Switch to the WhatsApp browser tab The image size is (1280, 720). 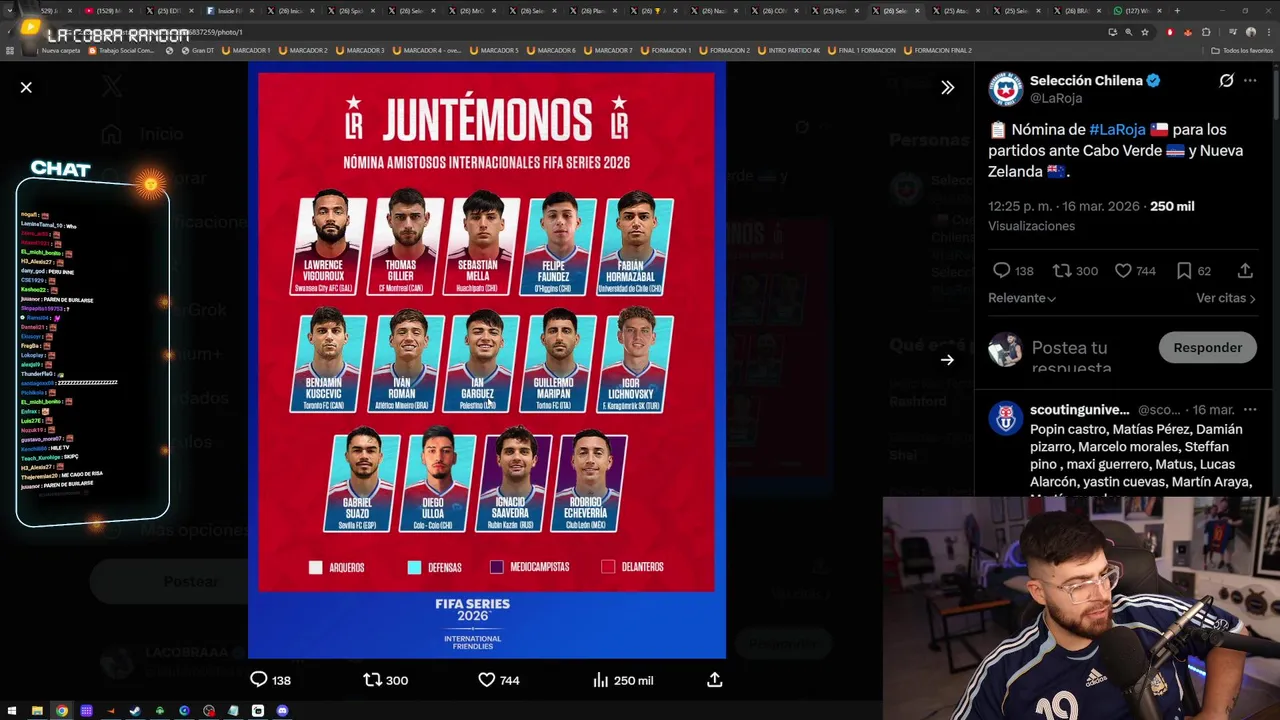(x=1136, y=10)
